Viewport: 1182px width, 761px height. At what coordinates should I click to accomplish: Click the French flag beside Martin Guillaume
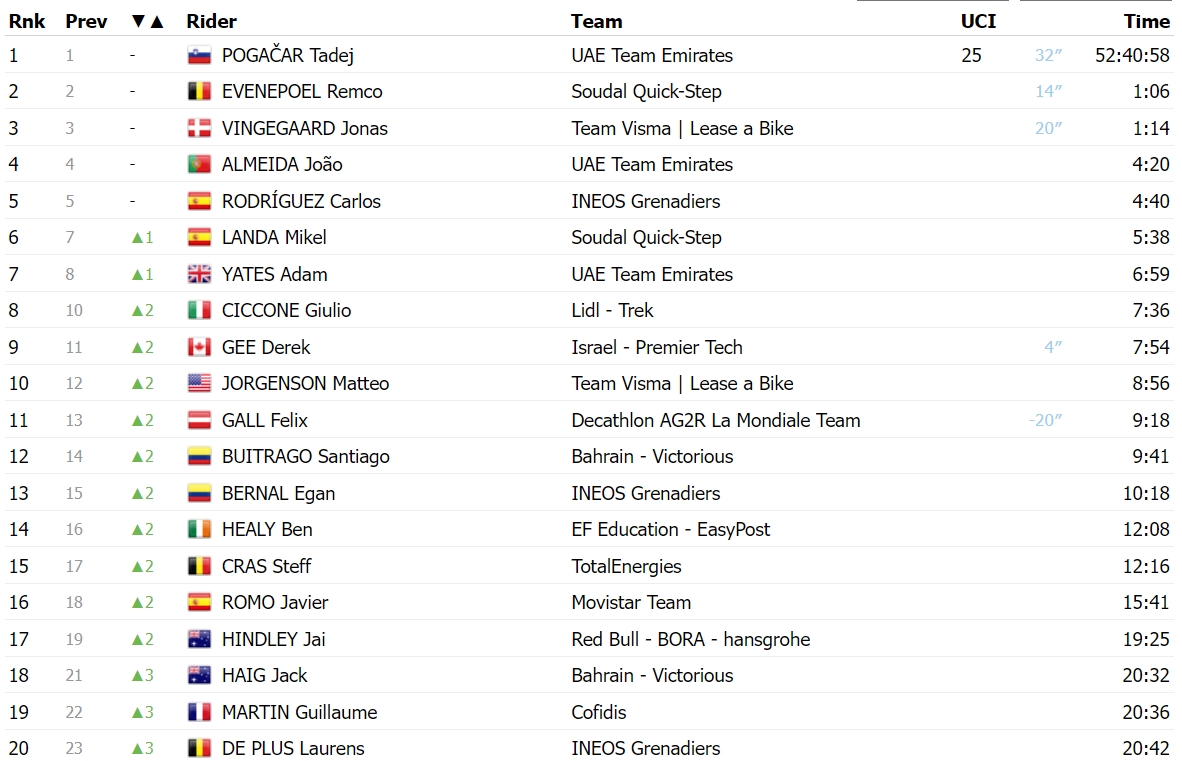pos(199,712)
